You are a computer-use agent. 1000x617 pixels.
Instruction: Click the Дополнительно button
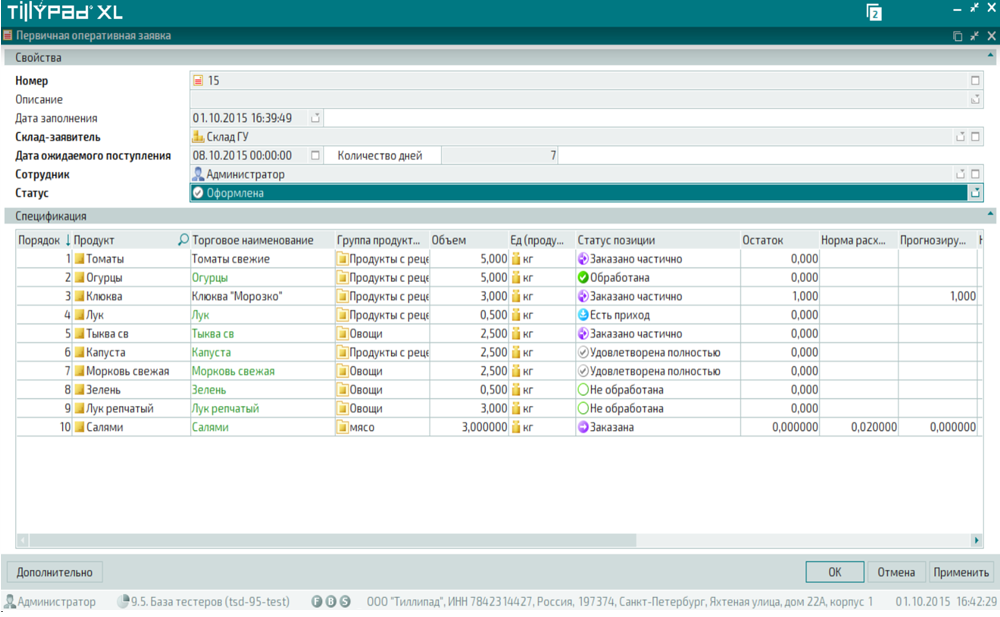point(55,573)
